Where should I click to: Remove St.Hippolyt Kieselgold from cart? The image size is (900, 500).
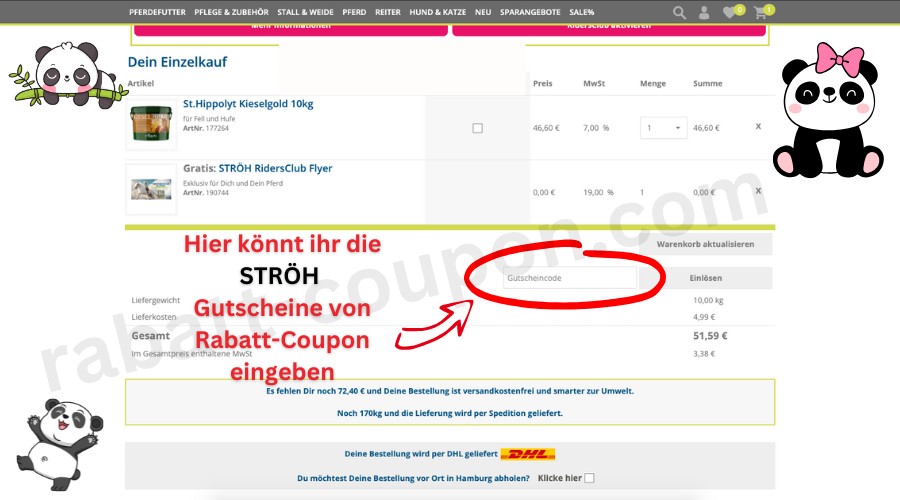(758, 126)
